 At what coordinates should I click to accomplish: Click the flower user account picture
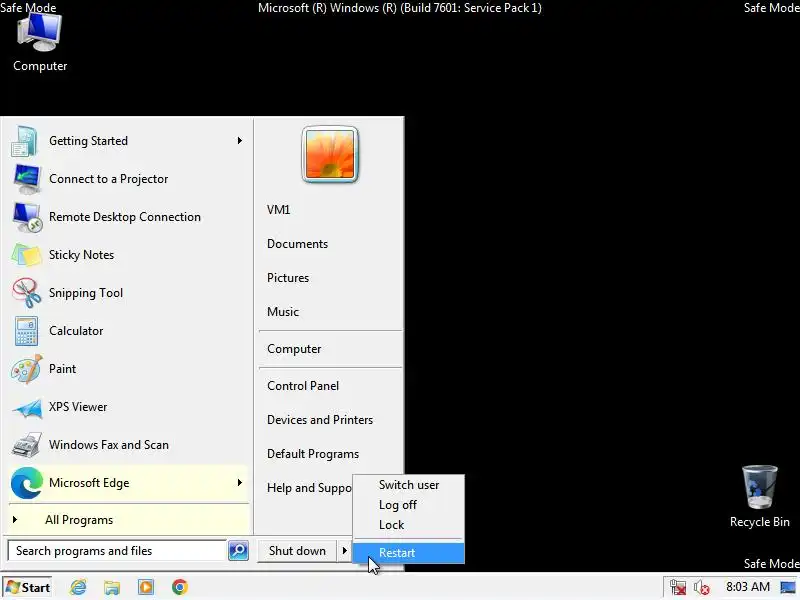point(330,154)
